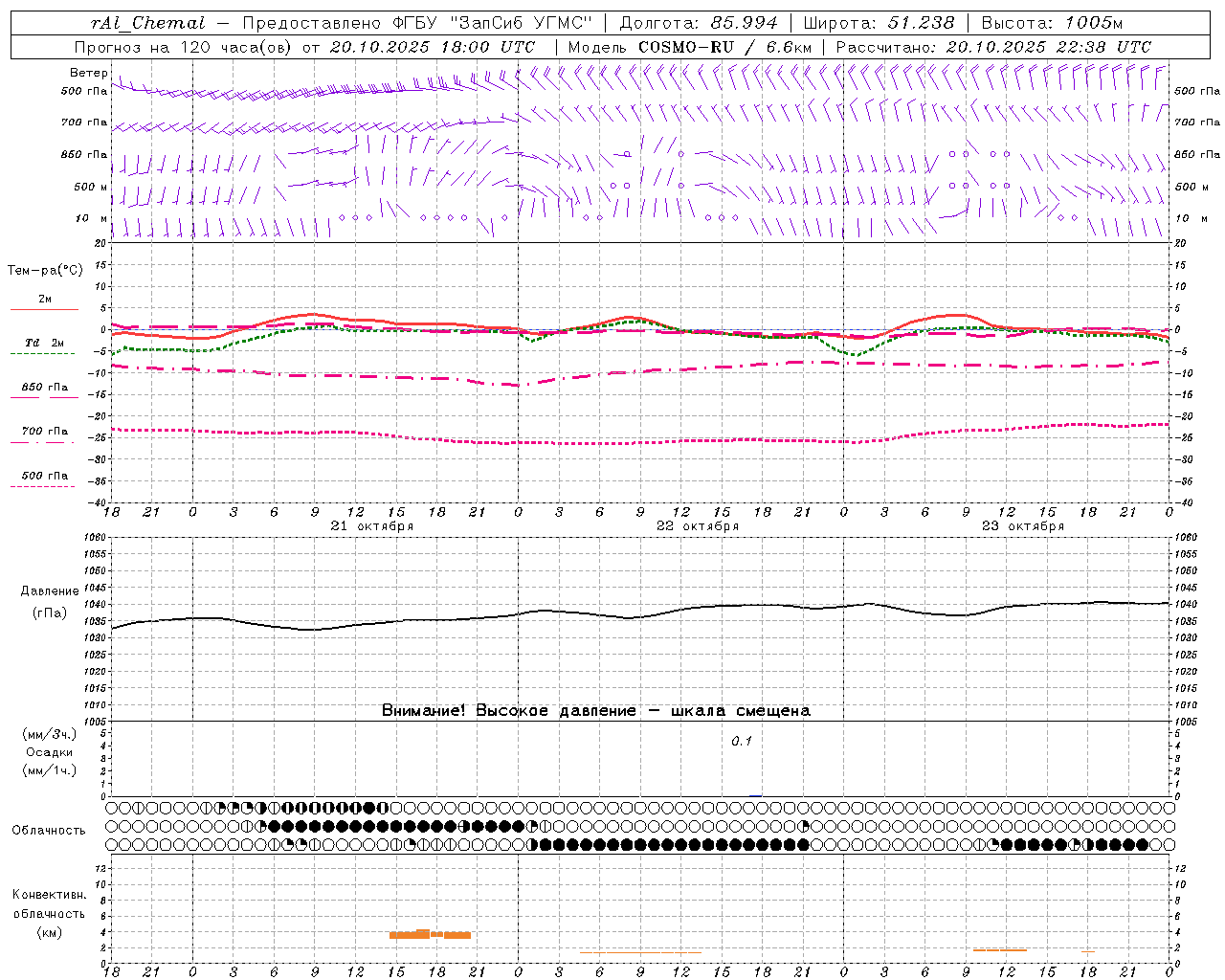Viewport: 1225px width, 980px height.
Task: Click the "500 гПа" temperature legend entry
Action: coord(45,476)
